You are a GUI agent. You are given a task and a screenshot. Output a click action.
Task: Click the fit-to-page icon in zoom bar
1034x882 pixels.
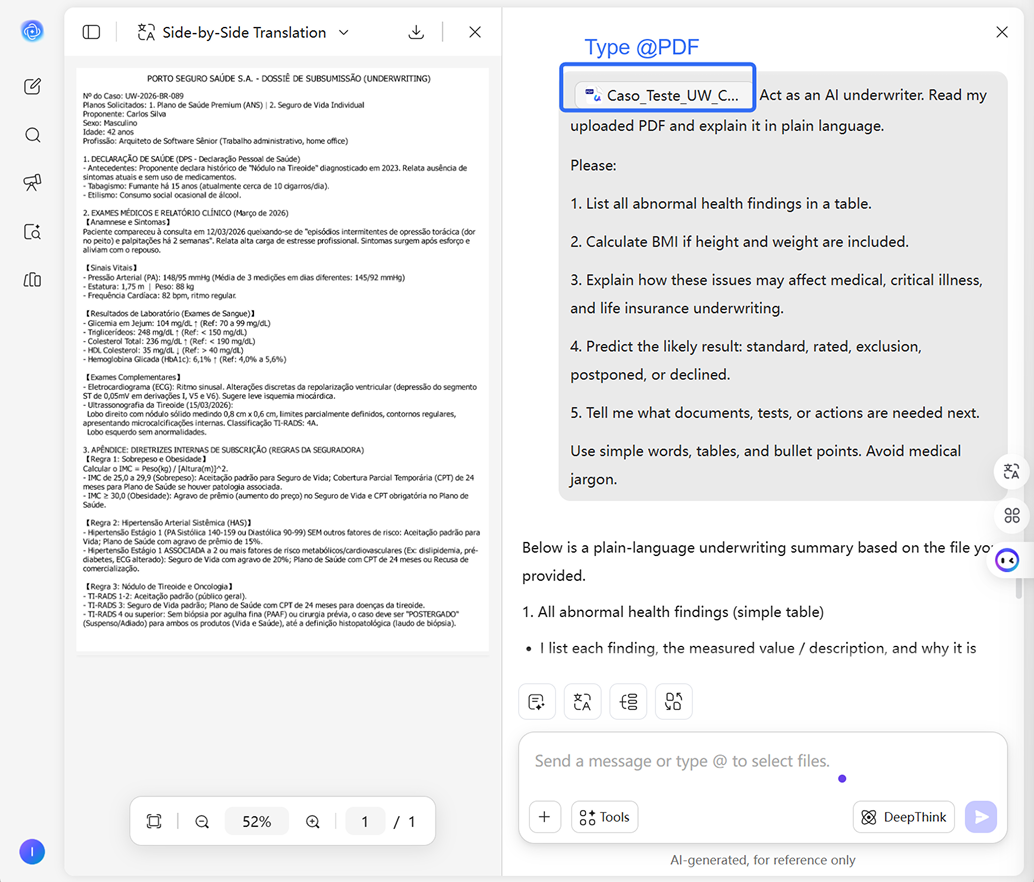[154, 821]
